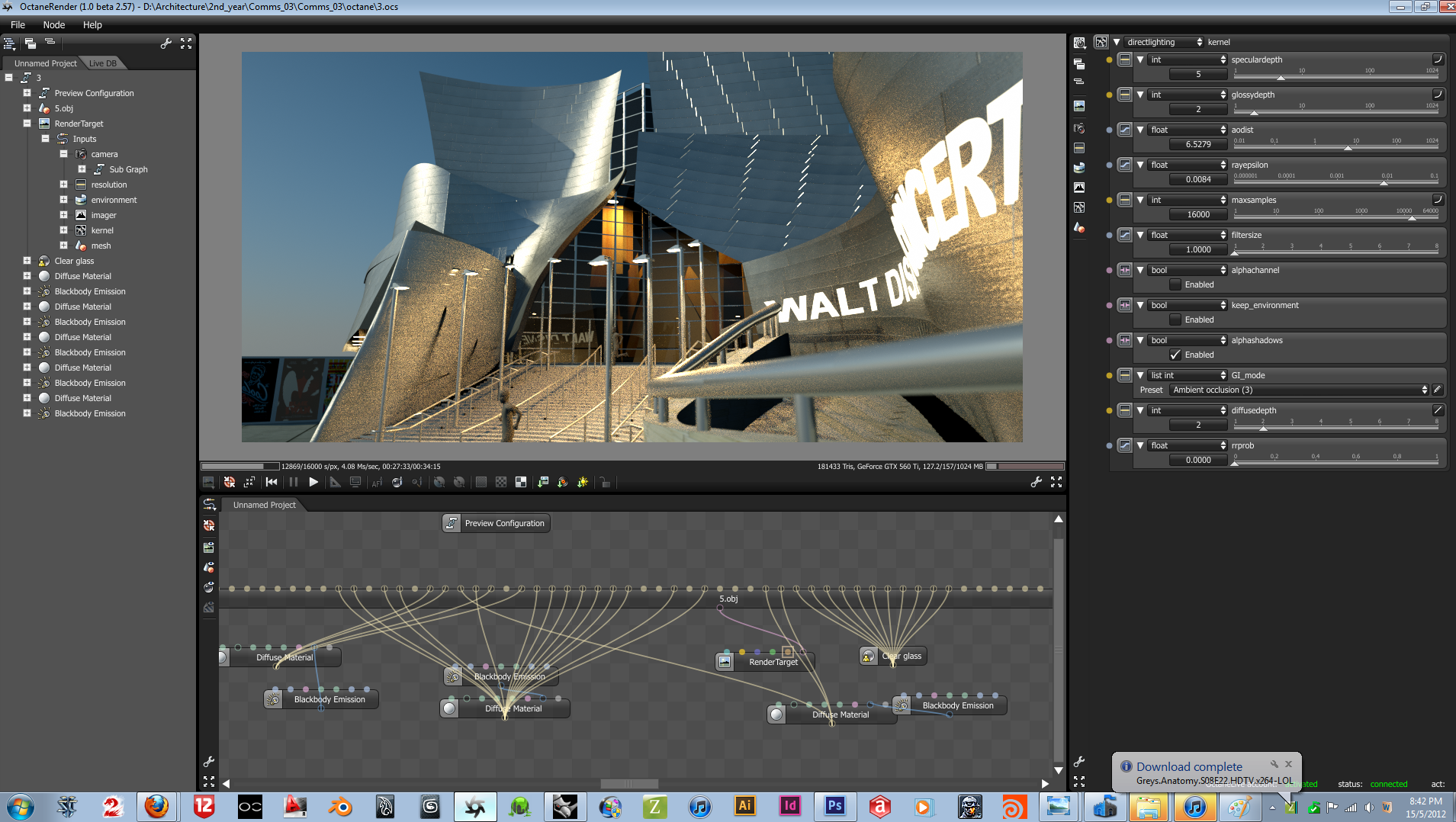
Task: Click the red target recenter view icon
Action: 230,482
